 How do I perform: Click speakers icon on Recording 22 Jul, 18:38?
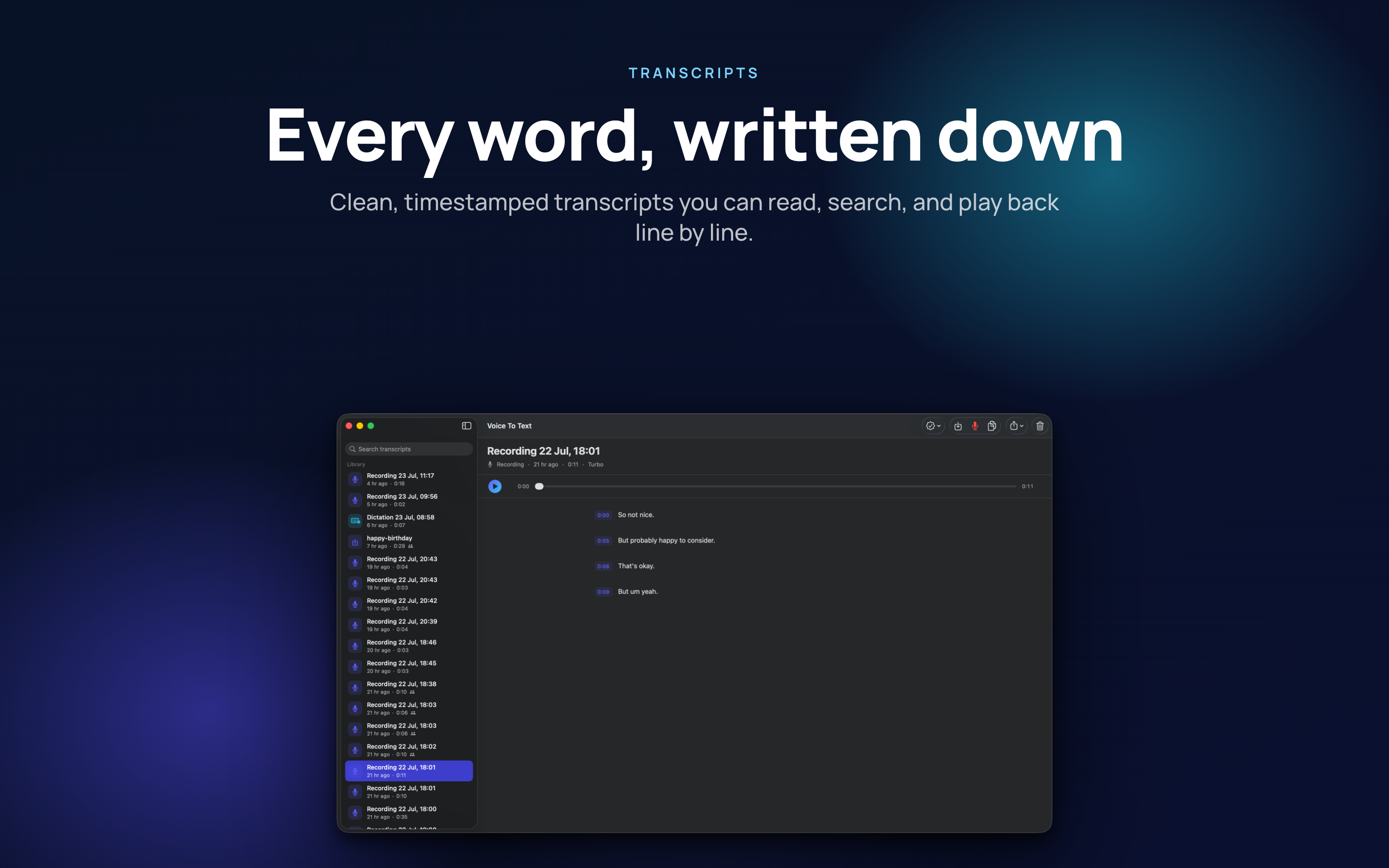(x=412, y=692)
